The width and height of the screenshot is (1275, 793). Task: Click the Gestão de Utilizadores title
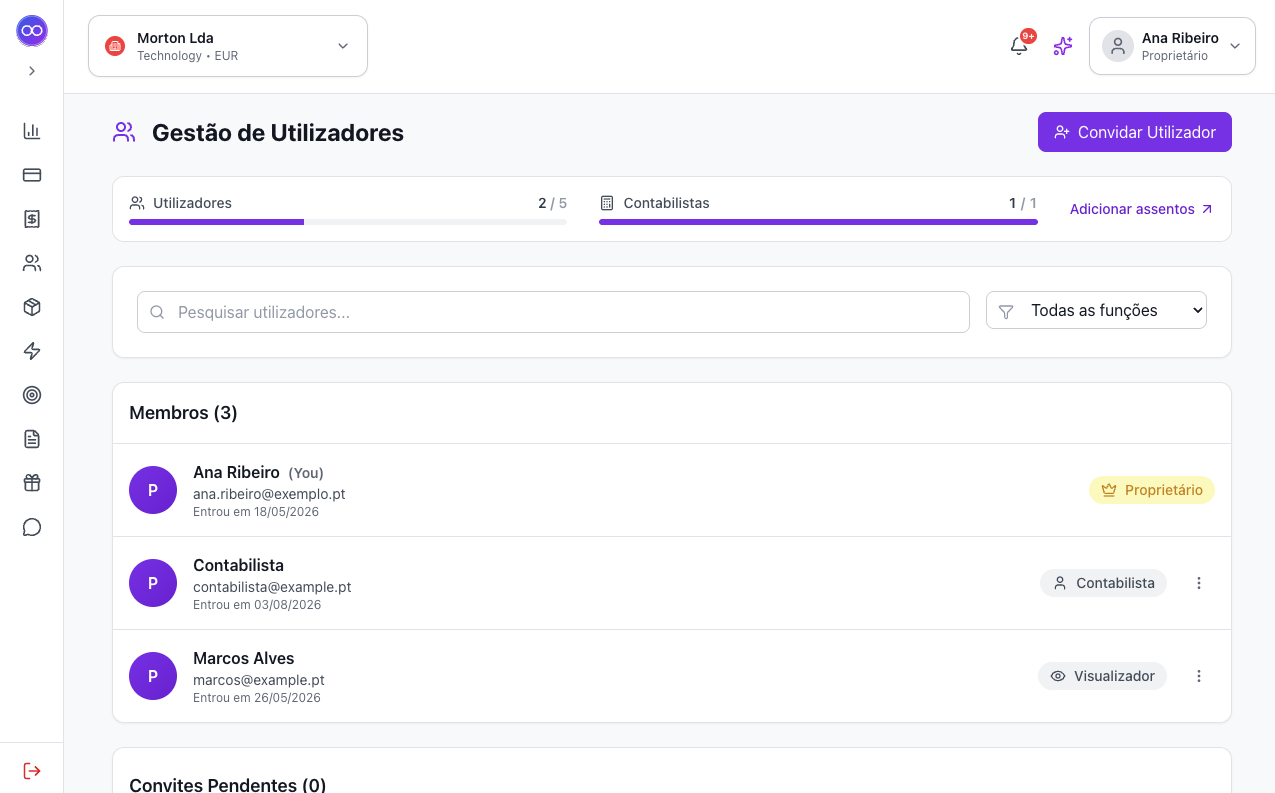278,133
